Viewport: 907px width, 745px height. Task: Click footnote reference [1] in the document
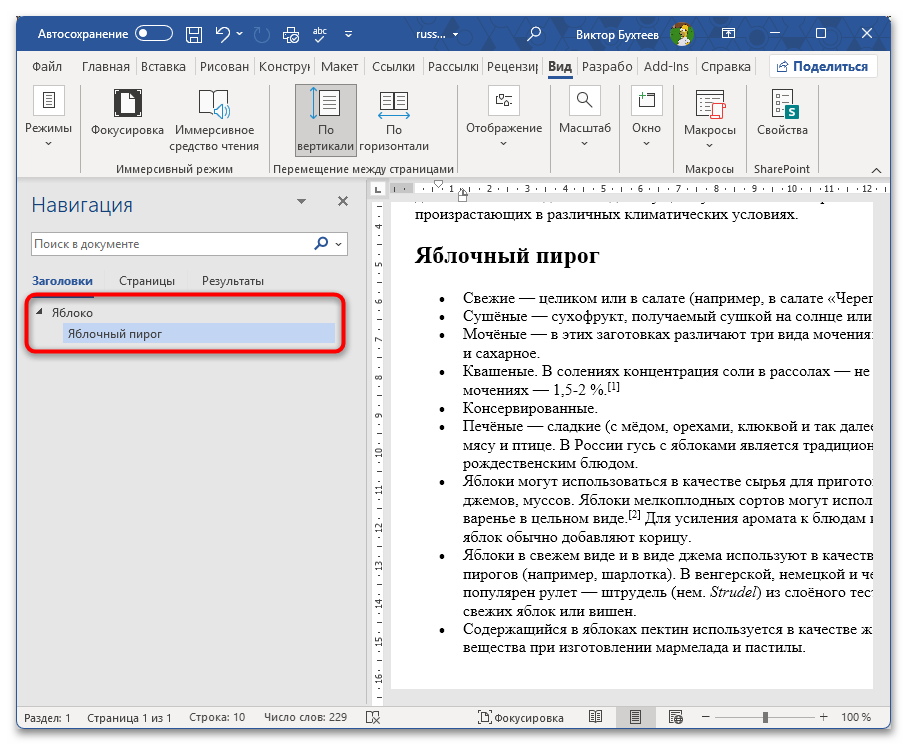(613, 386)
